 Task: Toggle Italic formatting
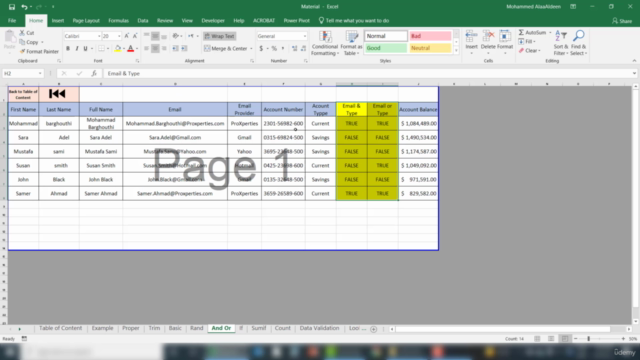77,49
